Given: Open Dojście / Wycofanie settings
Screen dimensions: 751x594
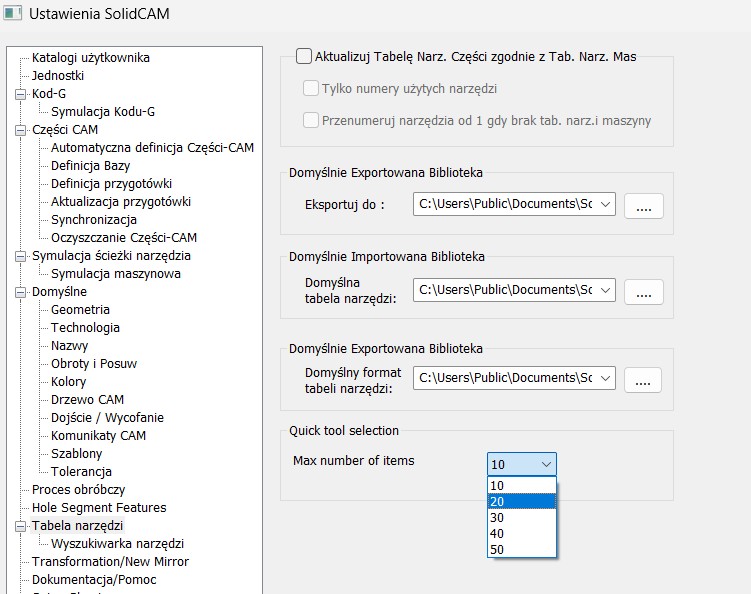Looking at the screenshot, I should click(107, 418).
